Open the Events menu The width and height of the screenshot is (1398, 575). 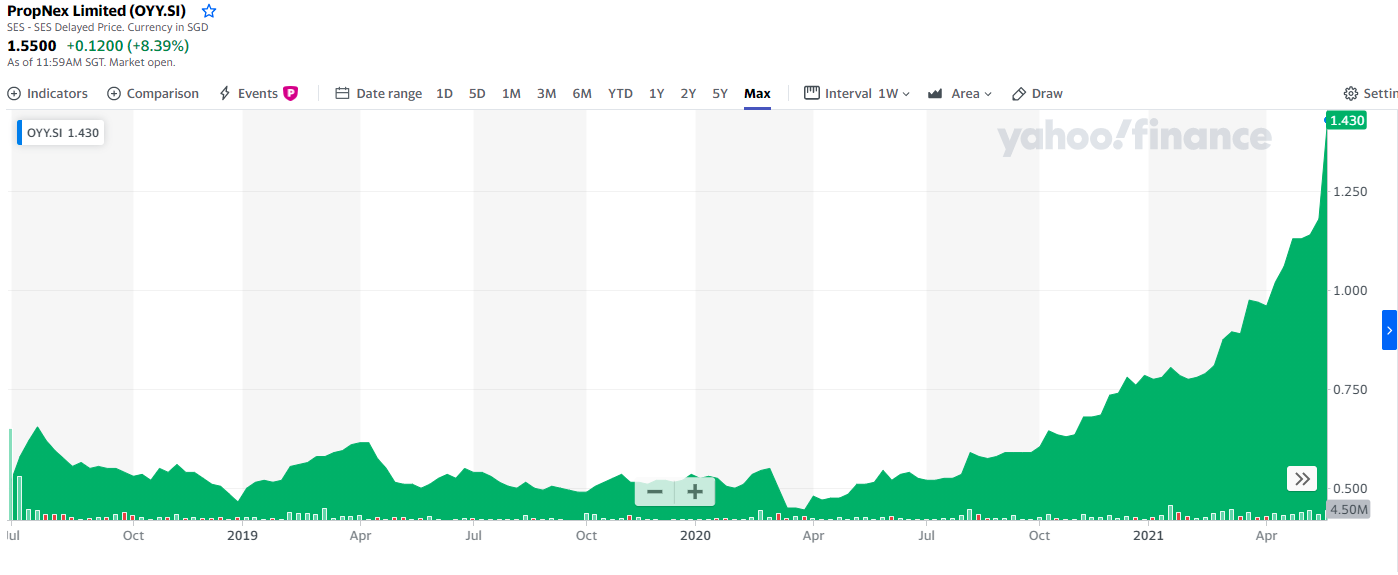tap(258, 93)
